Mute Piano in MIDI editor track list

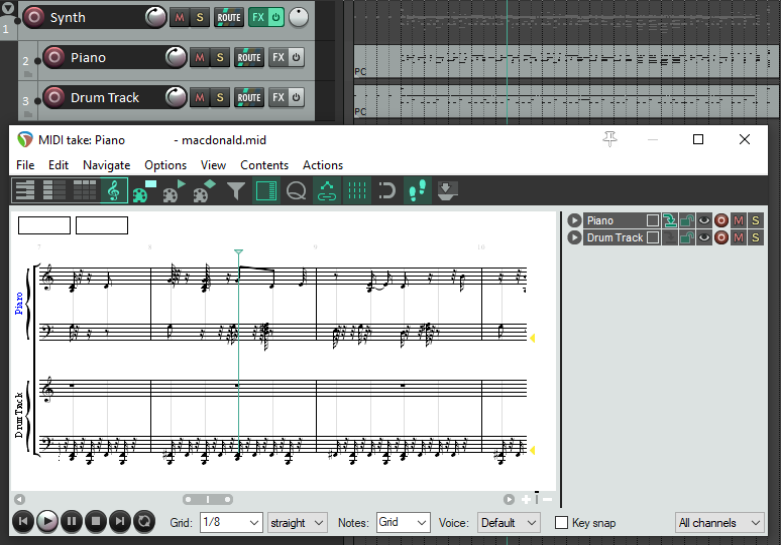click(738, 220)
